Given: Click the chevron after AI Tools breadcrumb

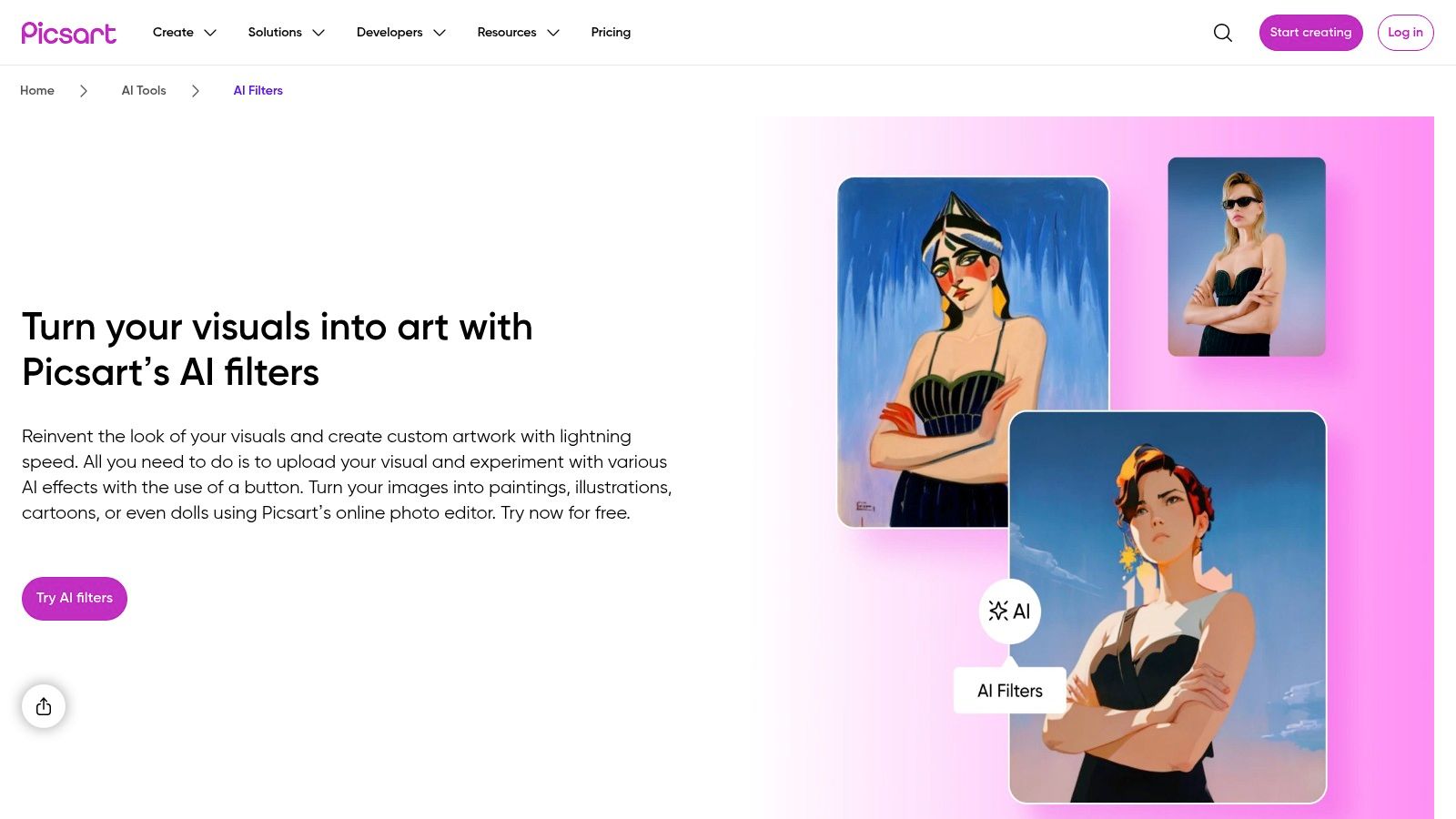Looking at the screenshot, I should tap(196, 91).
